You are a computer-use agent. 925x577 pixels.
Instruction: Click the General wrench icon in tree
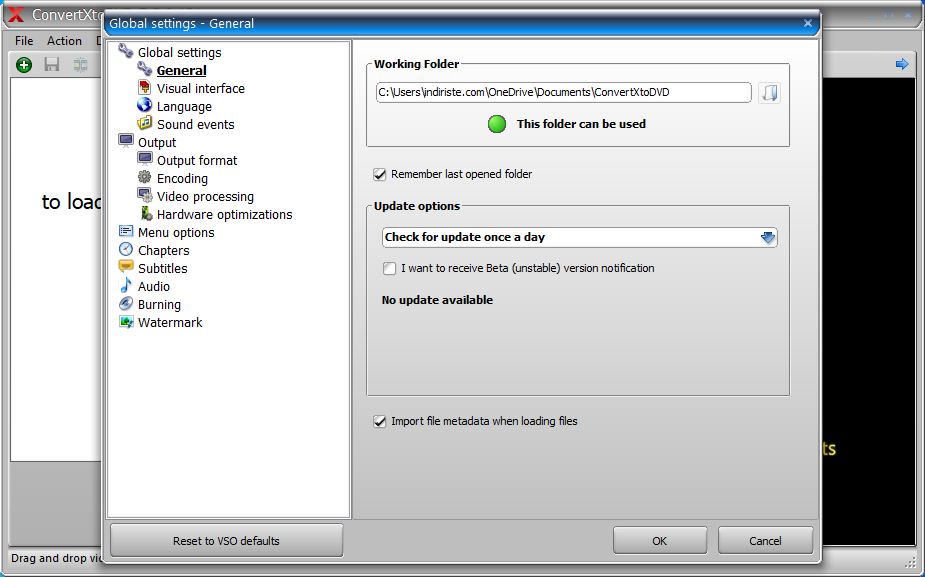[x=145, y=70]
